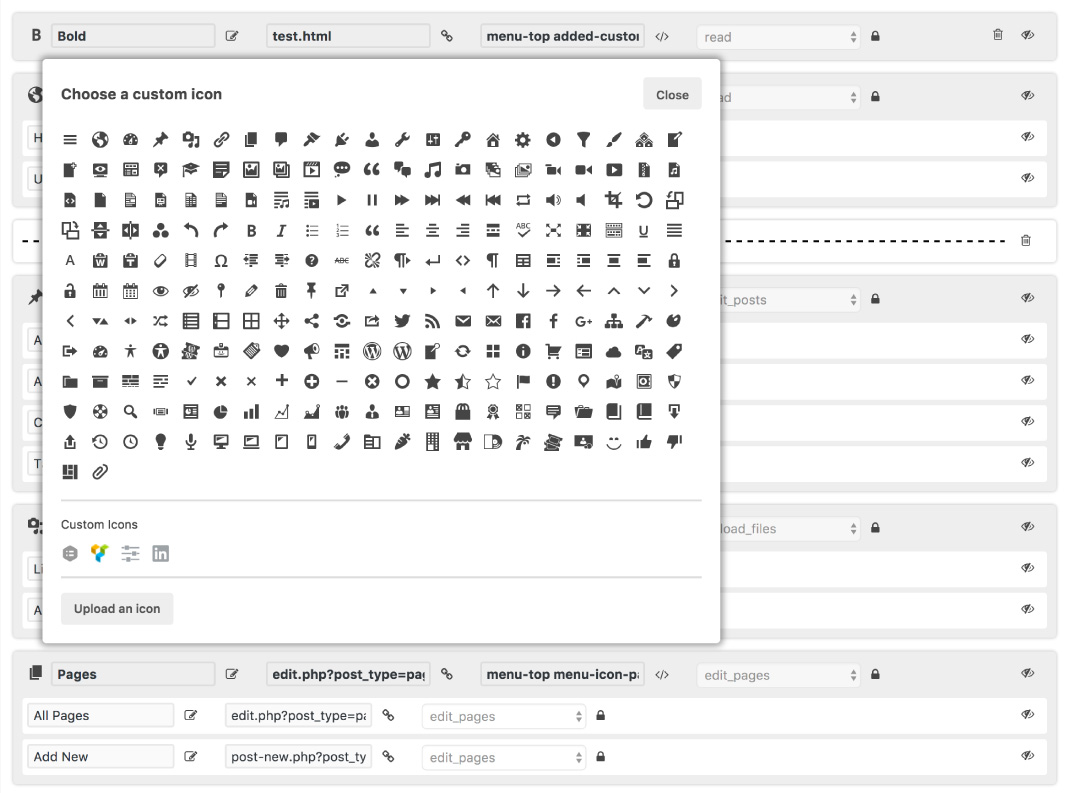Hide the Add New submenu item
The height and width of the screenshot is (793, 1068).
click(x=1027, y=756)
